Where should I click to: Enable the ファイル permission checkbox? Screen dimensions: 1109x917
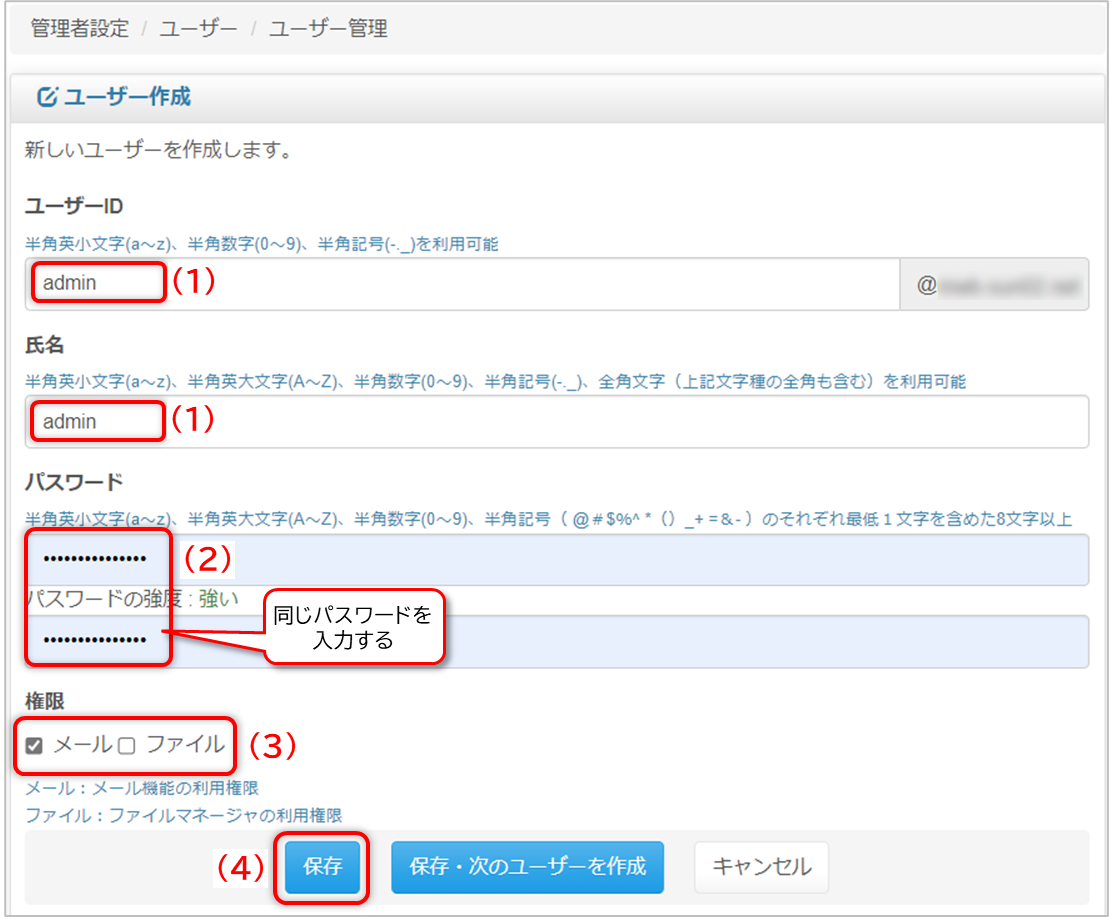(x=127, y=745)
